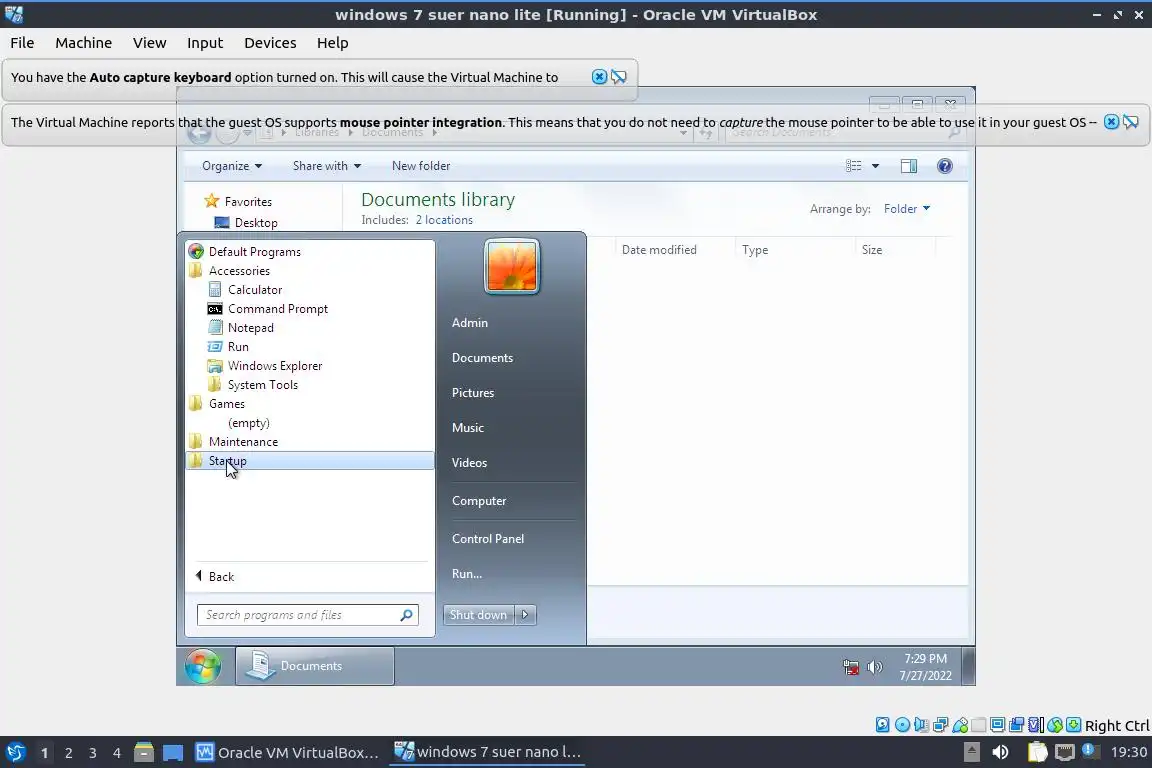1152x768 pixels.
Task: Suppress the Auto capture keyboard message permanently
Action: click(x=619, y=76)
